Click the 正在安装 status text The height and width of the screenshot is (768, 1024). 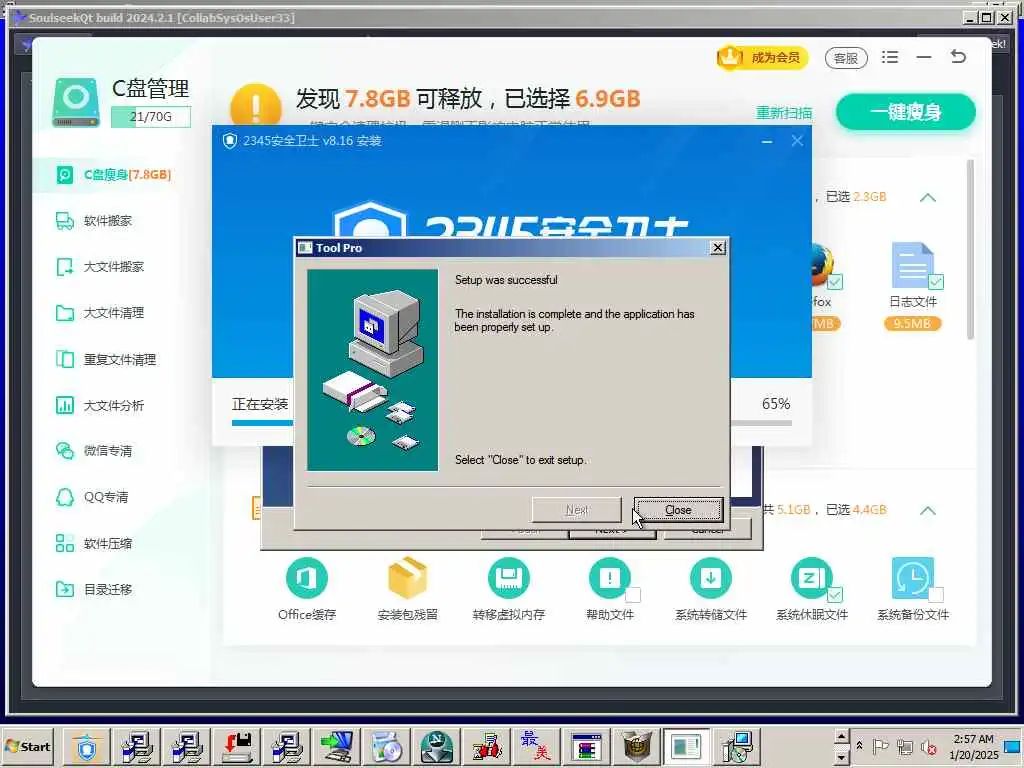[260, 404]
